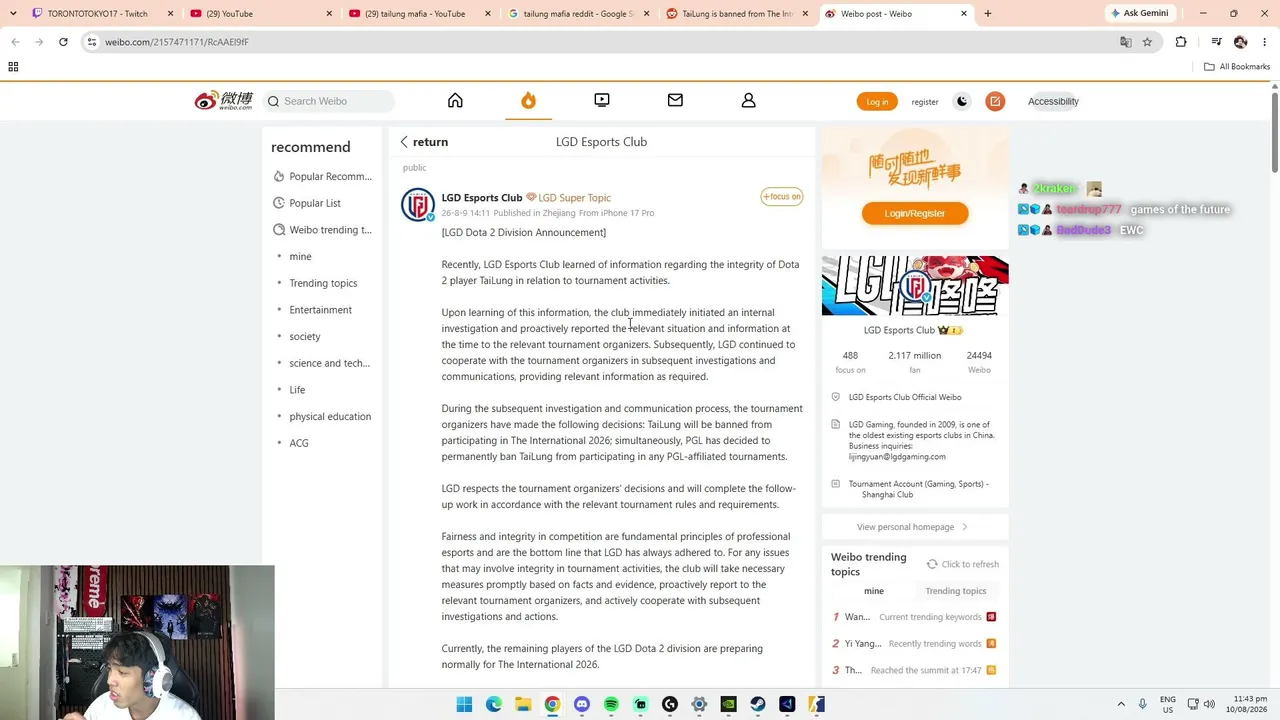Image resolution: width=1280 pixels, height=720 pixels.
Task: Open the LGD profile banner image
Action: pos(915,286)
